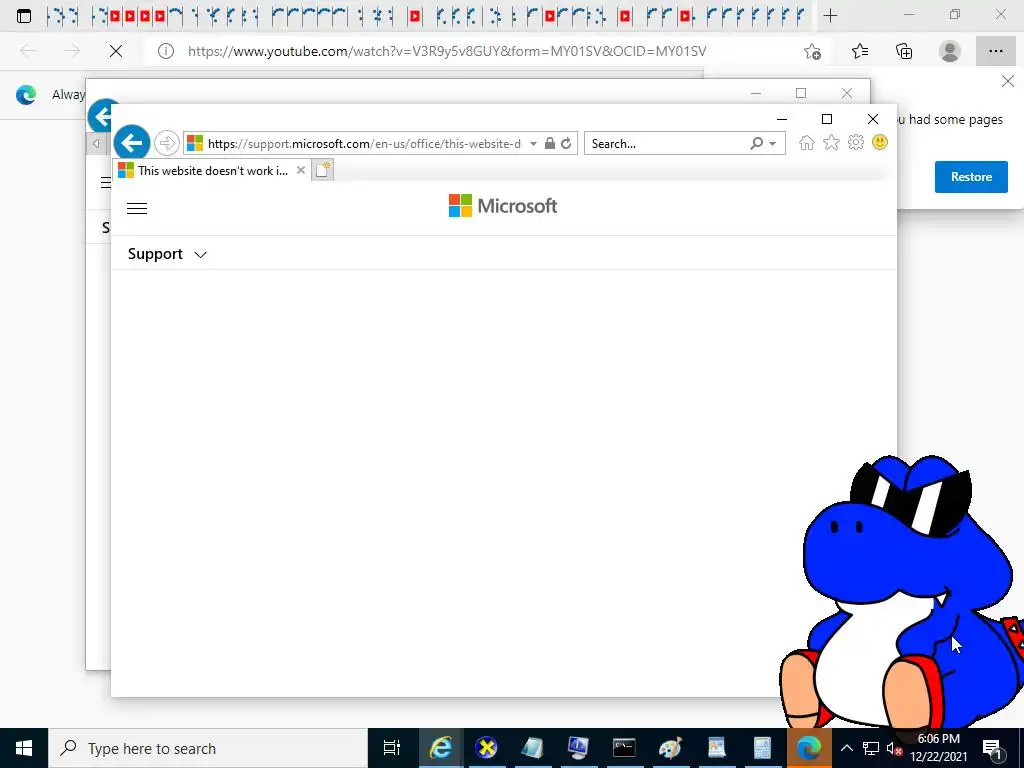The width and height of the screenshot is (1024, 768).
Task: Click the Edge profile avatar icon
Action: coord(950,51)
